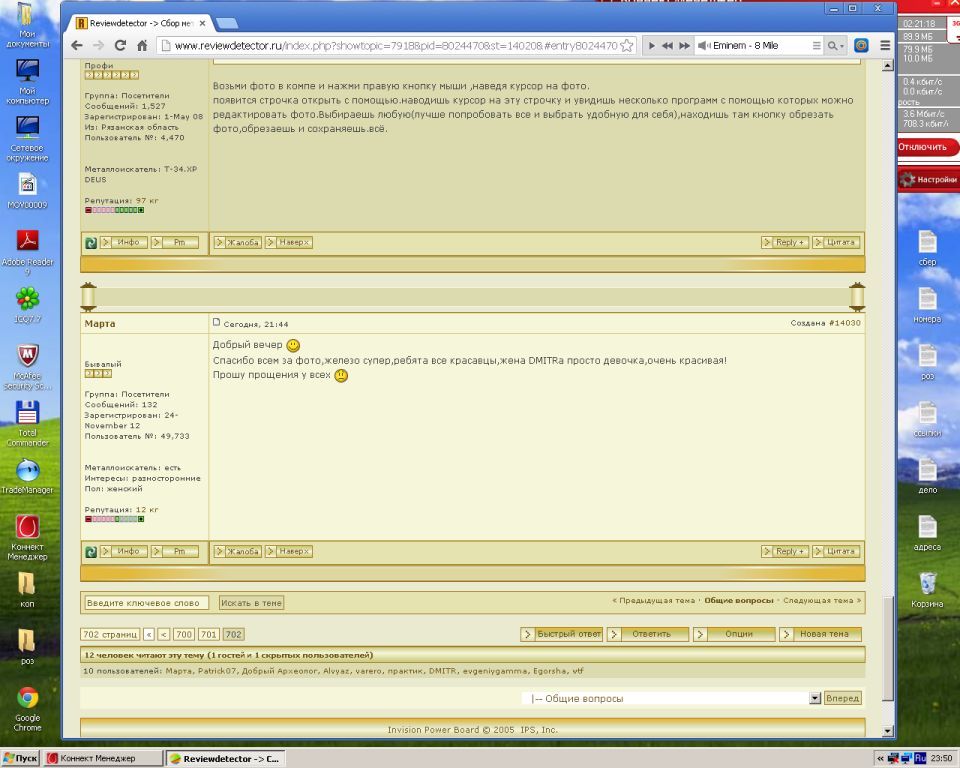Open the Корзина recycle bin icon
Screen dimensions: 960x768
[927, 588]
